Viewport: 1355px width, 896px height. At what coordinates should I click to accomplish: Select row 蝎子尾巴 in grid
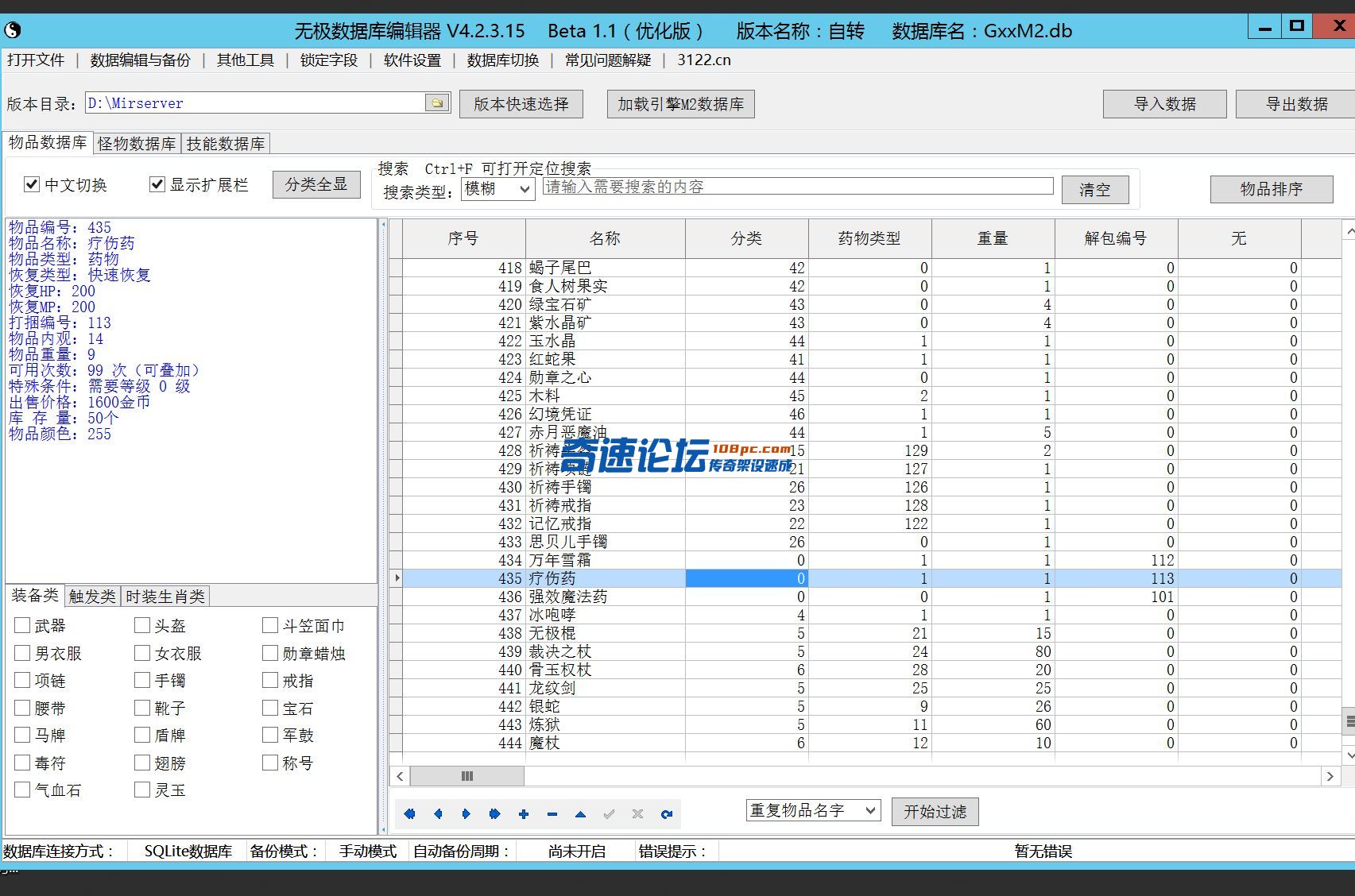point(865,268)
